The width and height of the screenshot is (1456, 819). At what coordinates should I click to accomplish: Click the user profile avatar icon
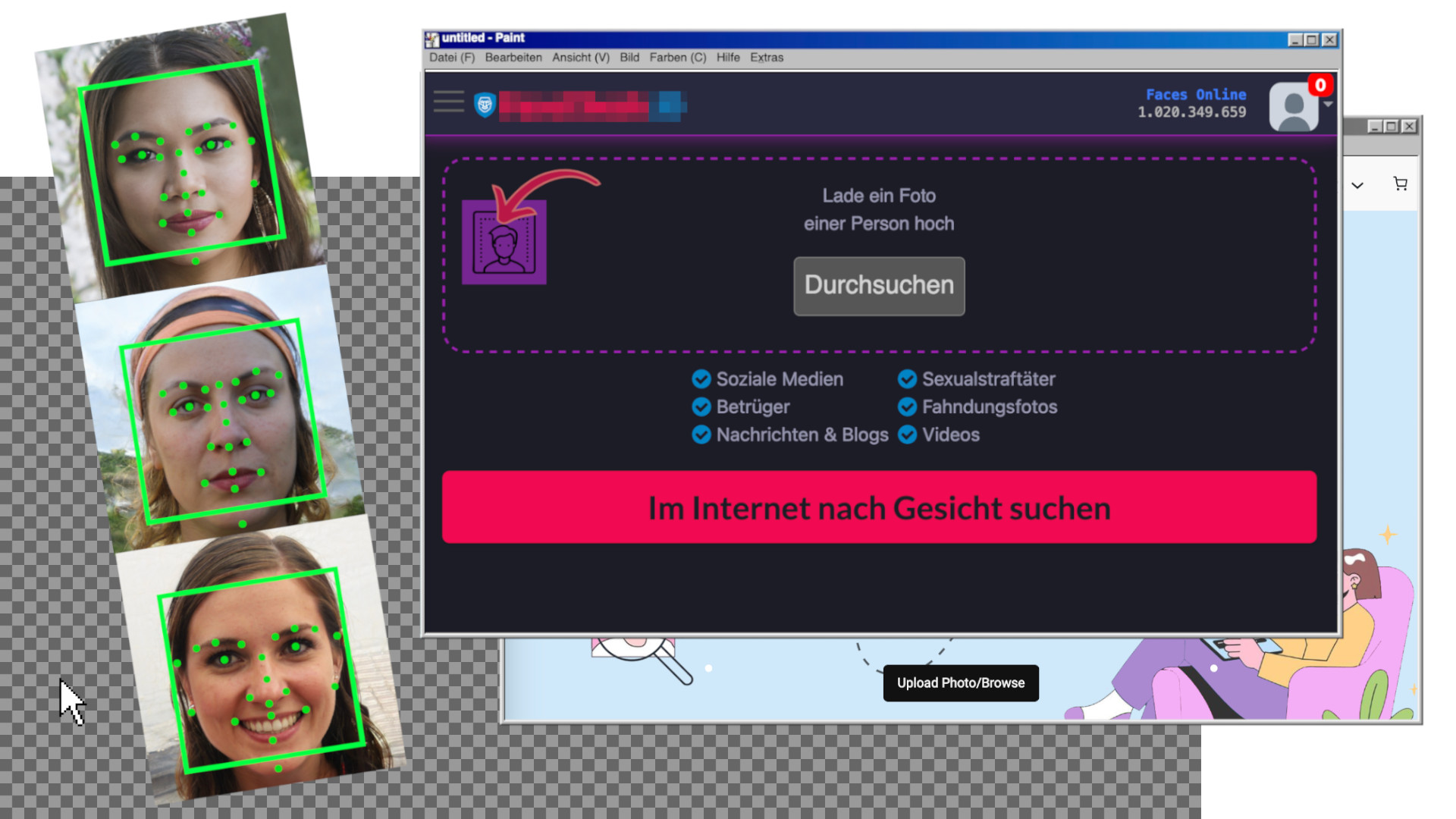pyautogui.click(x=1293, y=107)
